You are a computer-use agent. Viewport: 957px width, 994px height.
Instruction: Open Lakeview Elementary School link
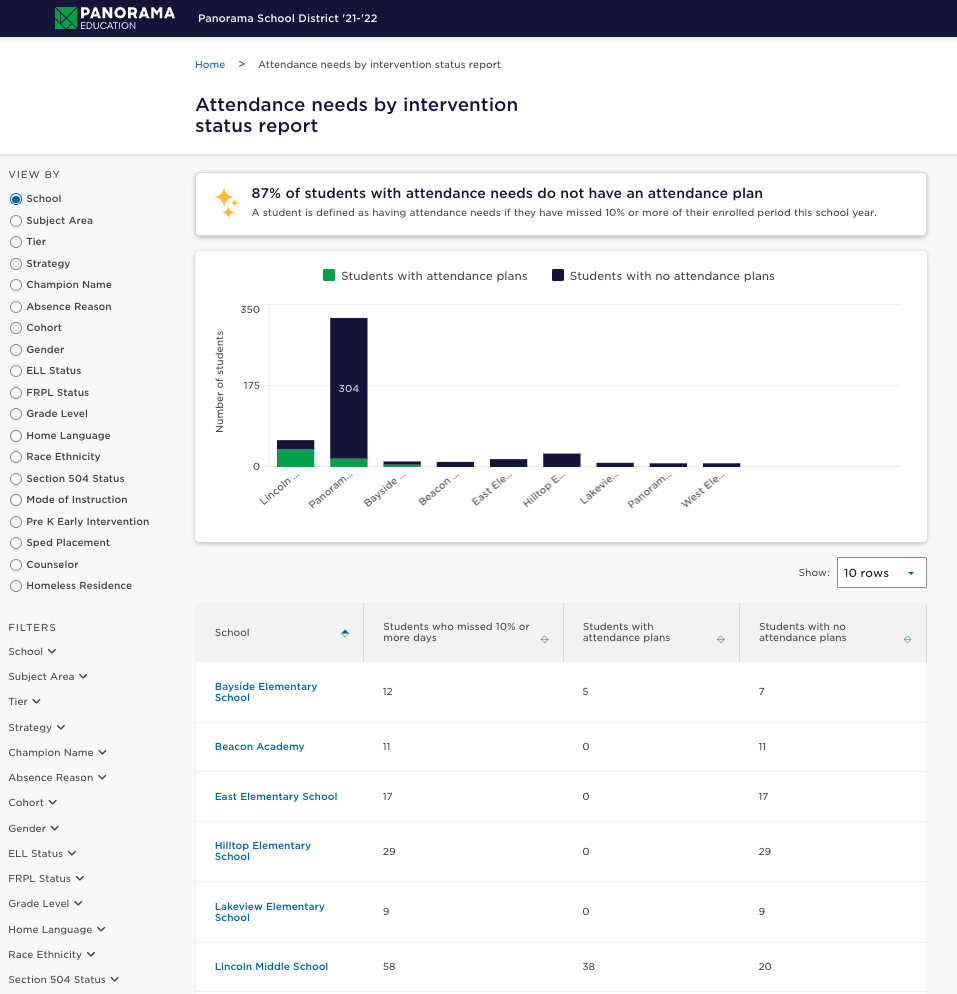pos(269,912)
